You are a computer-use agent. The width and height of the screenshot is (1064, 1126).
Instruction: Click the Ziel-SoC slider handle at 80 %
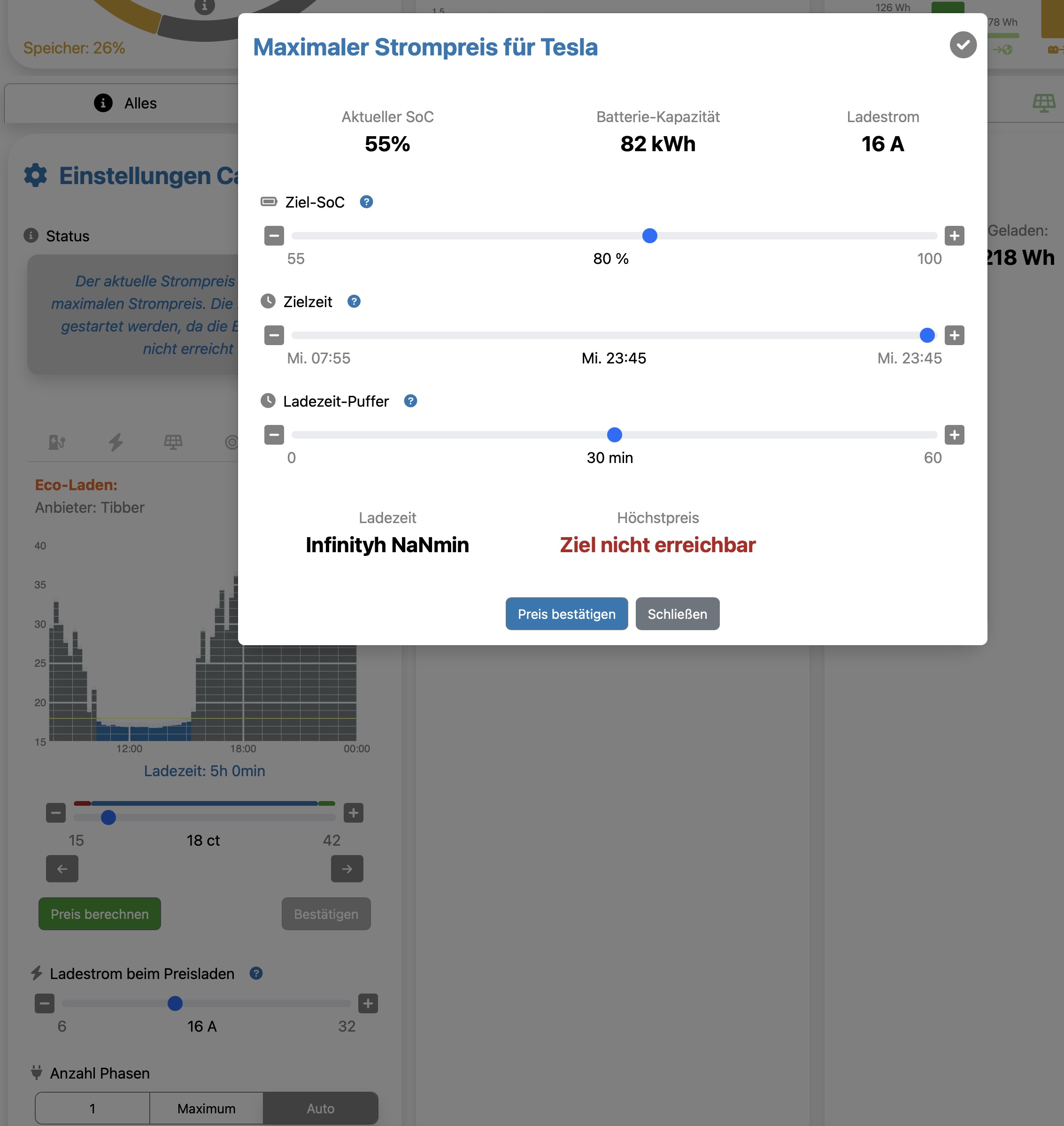pos(649,235)
